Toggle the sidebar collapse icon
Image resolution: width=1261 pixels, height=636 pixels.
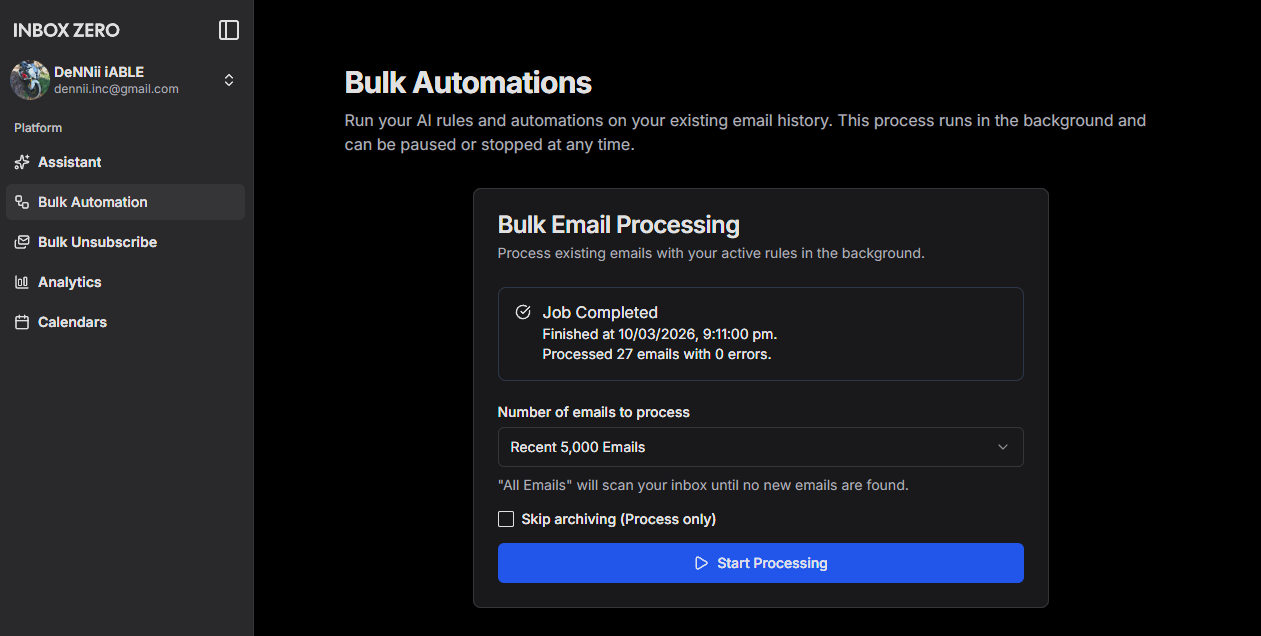229,30
